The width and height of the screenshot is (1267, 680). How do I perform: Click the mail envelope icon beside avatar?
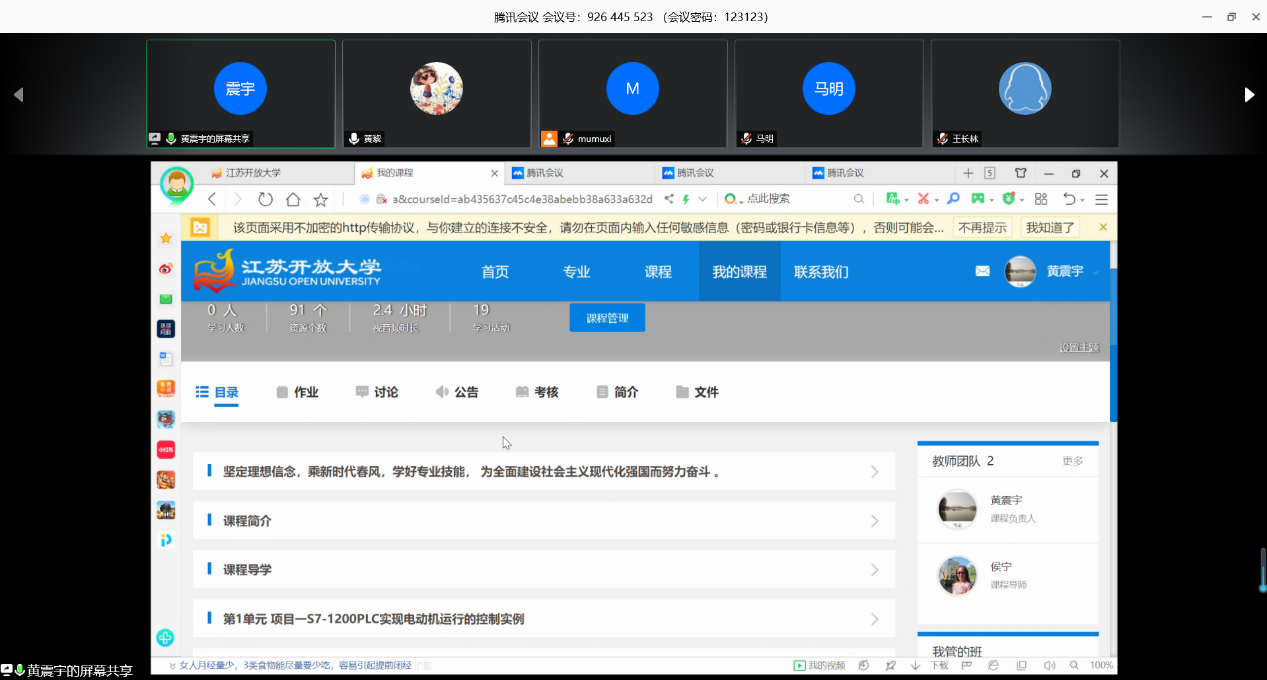tap(982, 271)
